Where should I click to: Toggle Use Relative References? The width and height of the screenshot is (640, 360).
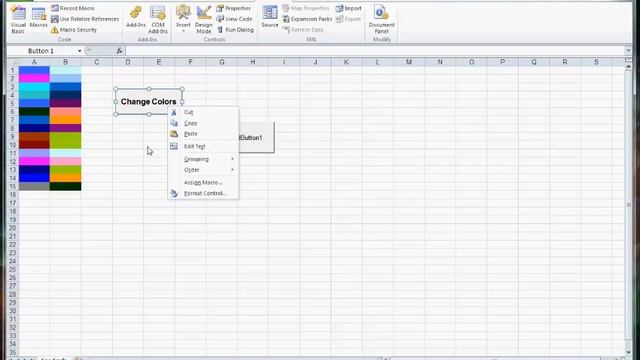[85, 19]
